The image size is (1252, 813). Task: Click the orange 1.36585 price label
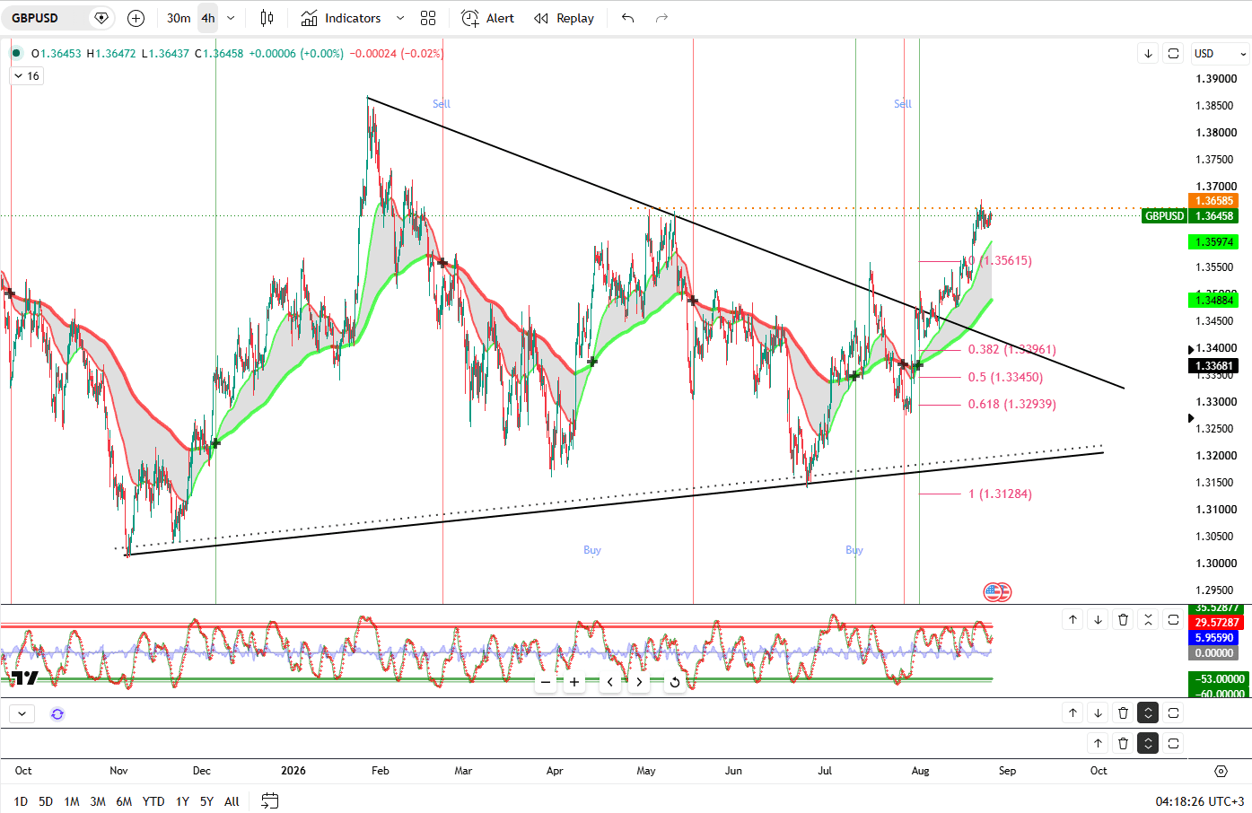click(x=1214, y=201)
